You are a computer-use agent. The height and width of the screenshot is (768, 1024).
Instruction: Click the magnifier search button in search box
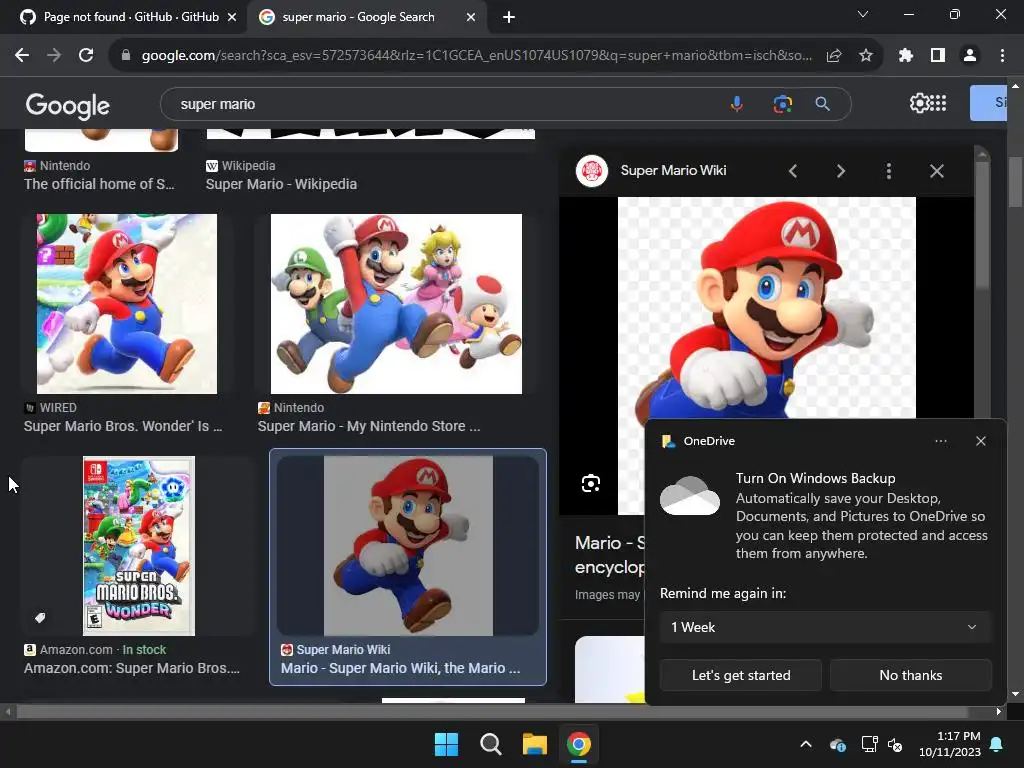(823, 104)
